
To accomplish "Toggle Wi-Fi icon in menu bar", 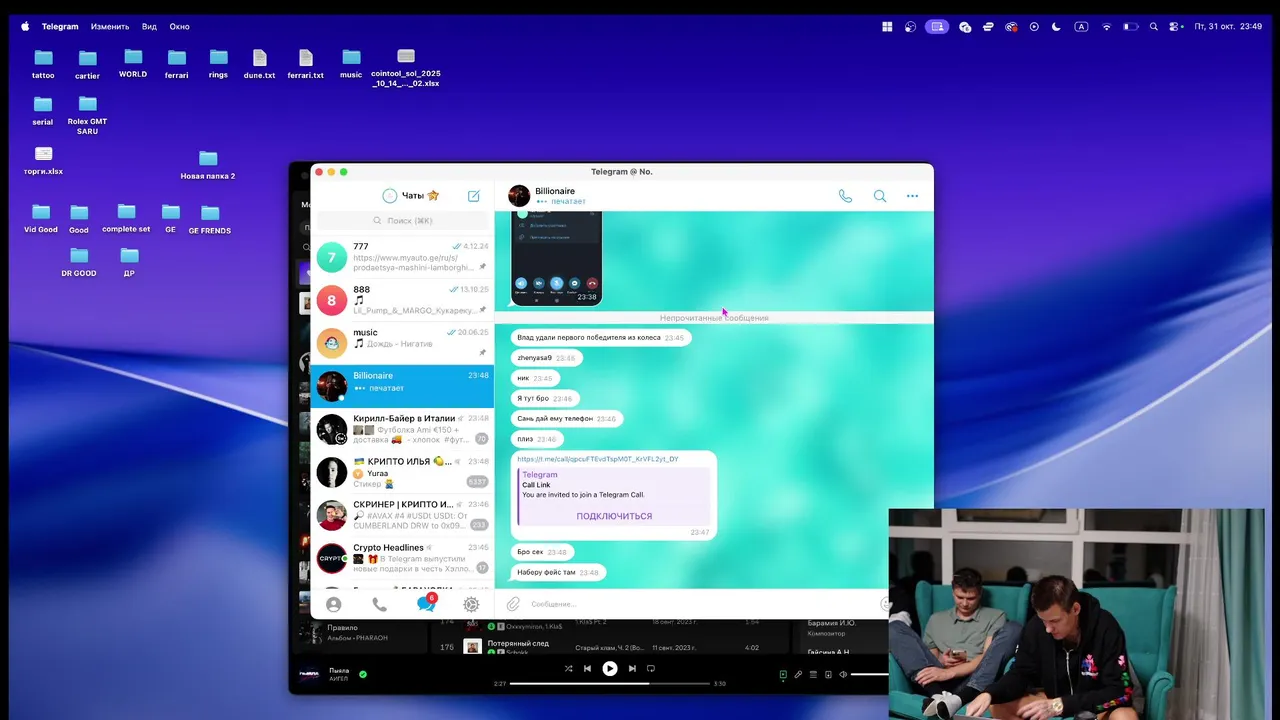I will click(1106, 27).
